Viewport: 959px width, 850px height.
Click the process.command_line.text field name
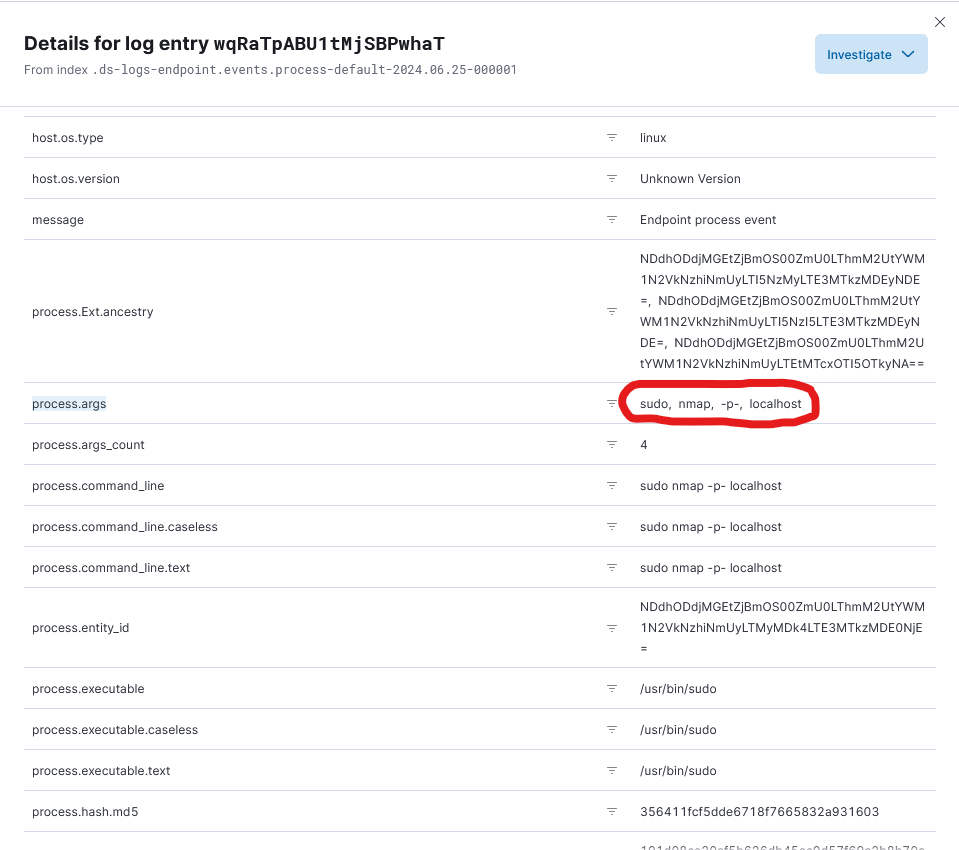111,567
